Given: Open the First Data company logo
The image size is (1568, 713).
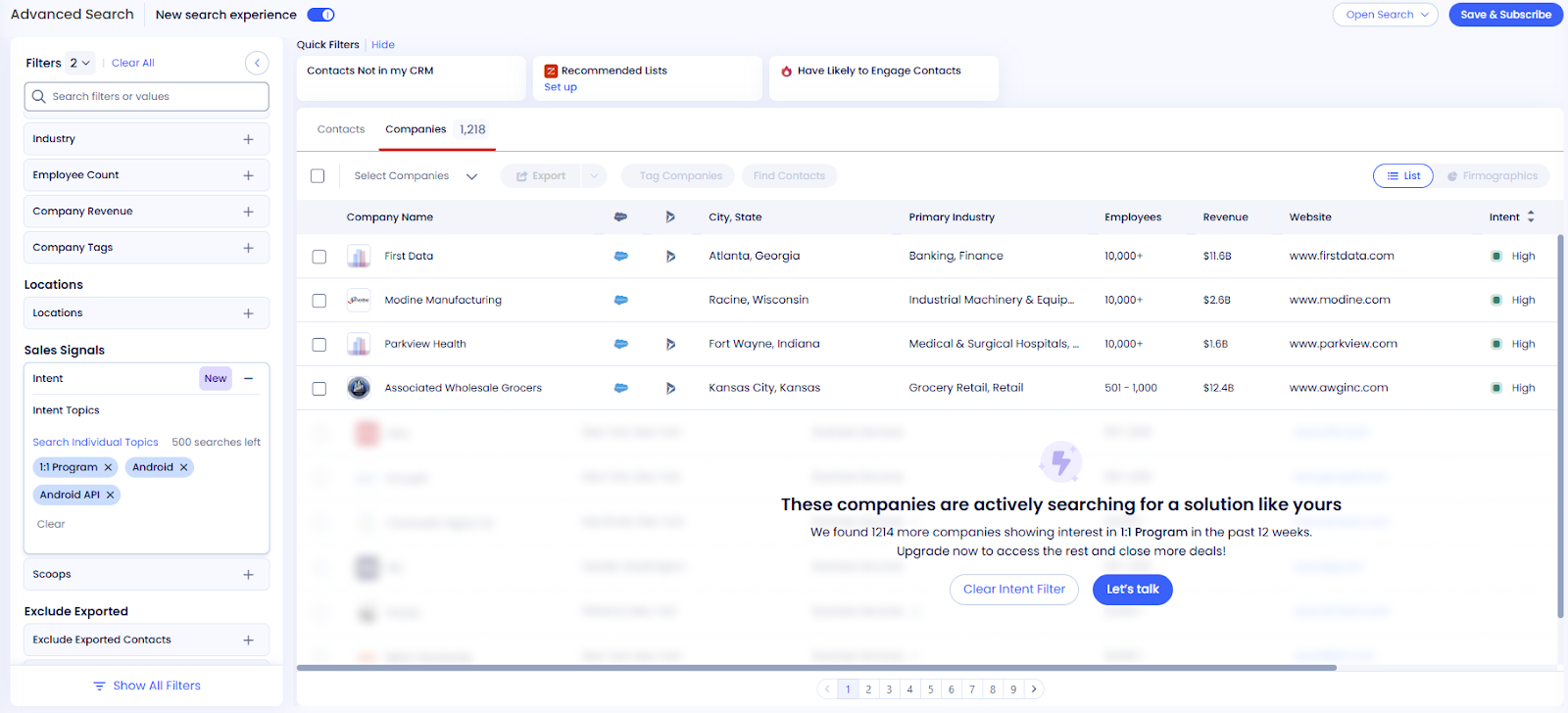Looking at the screenshot, I should pyautogui.click(x=359, y=257).
